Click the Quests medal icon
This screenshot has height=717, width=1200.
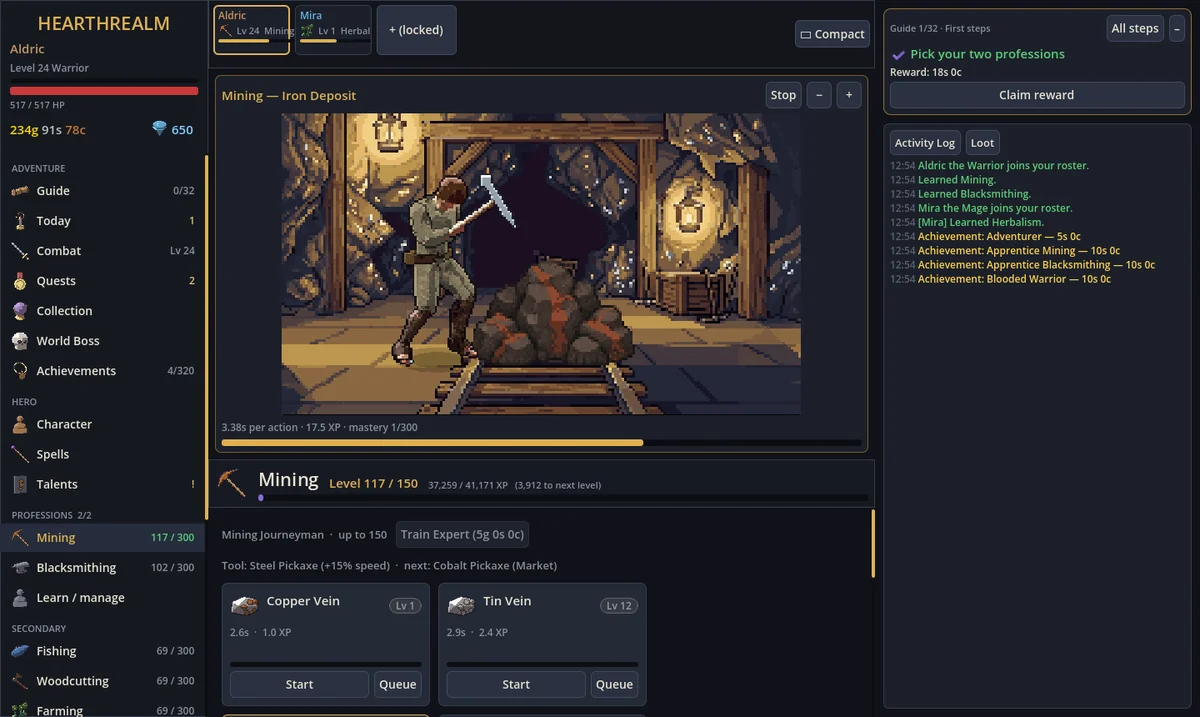[x=20, y=281]
